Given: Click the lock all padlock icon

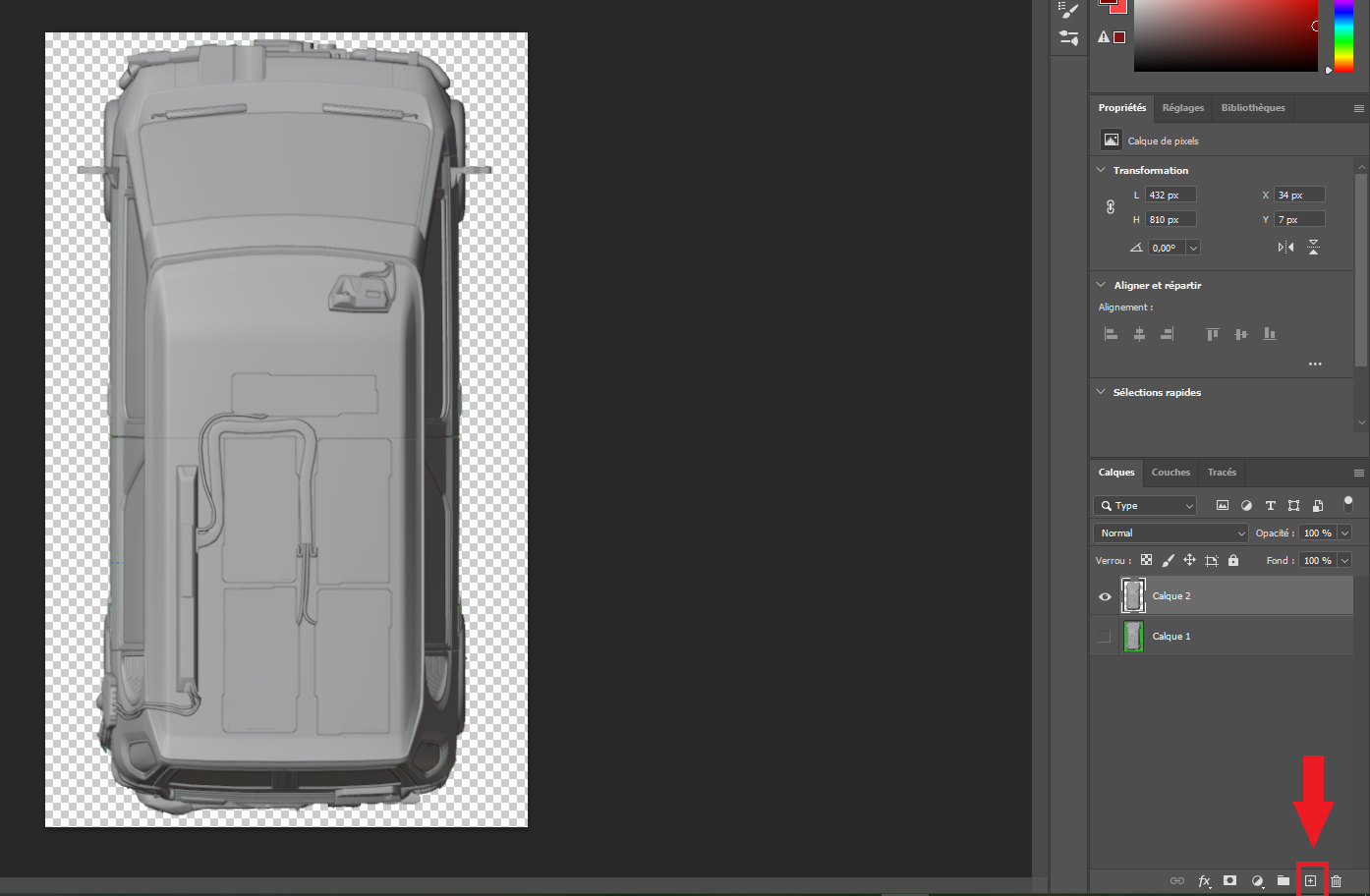Looking at the screenshot, I should click(1233, 560).
